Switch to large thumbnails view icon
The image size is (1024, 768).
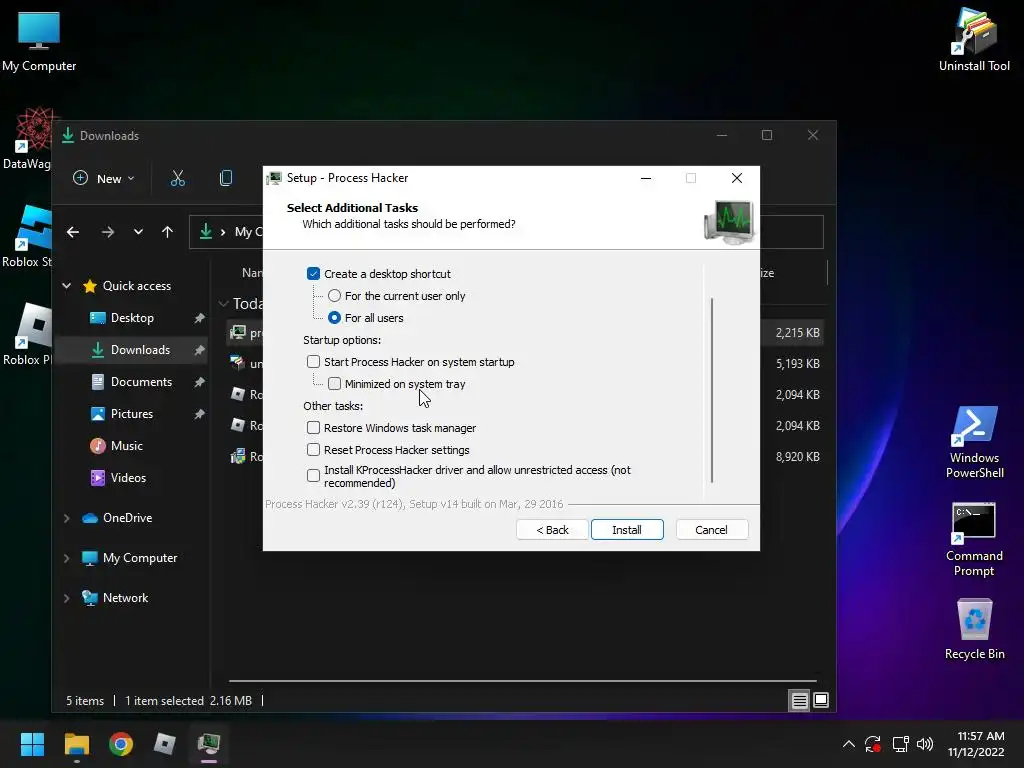point(821,701)
